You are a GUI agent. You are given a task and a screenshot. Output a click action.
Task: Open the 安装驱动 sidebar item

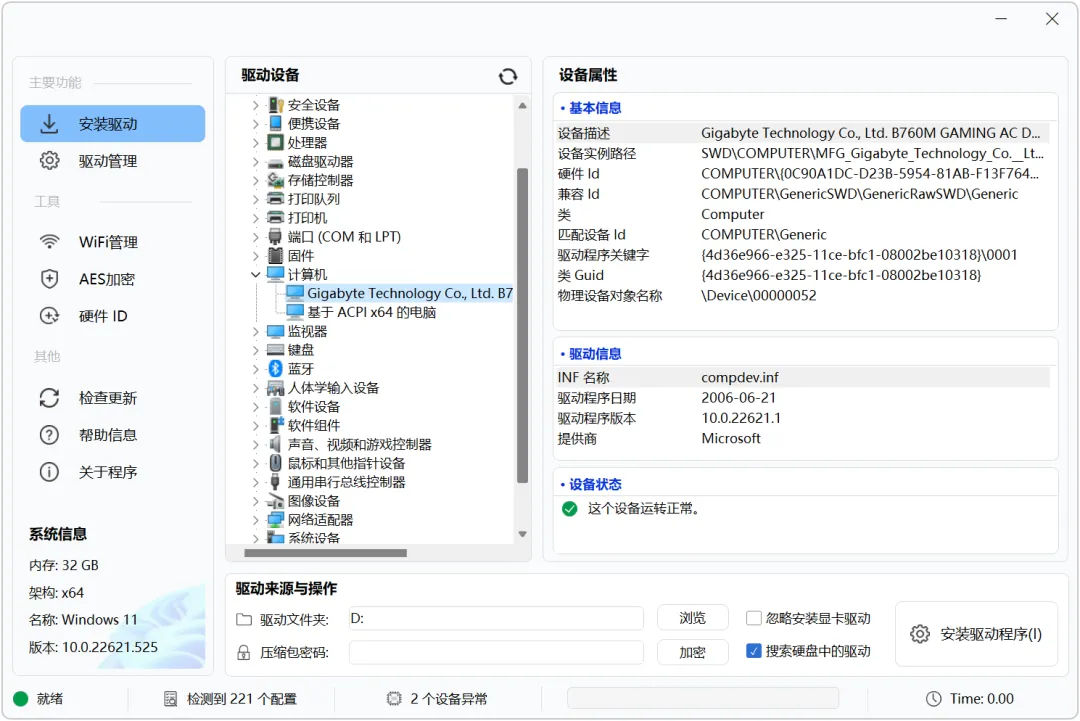(x=113, y=124)
